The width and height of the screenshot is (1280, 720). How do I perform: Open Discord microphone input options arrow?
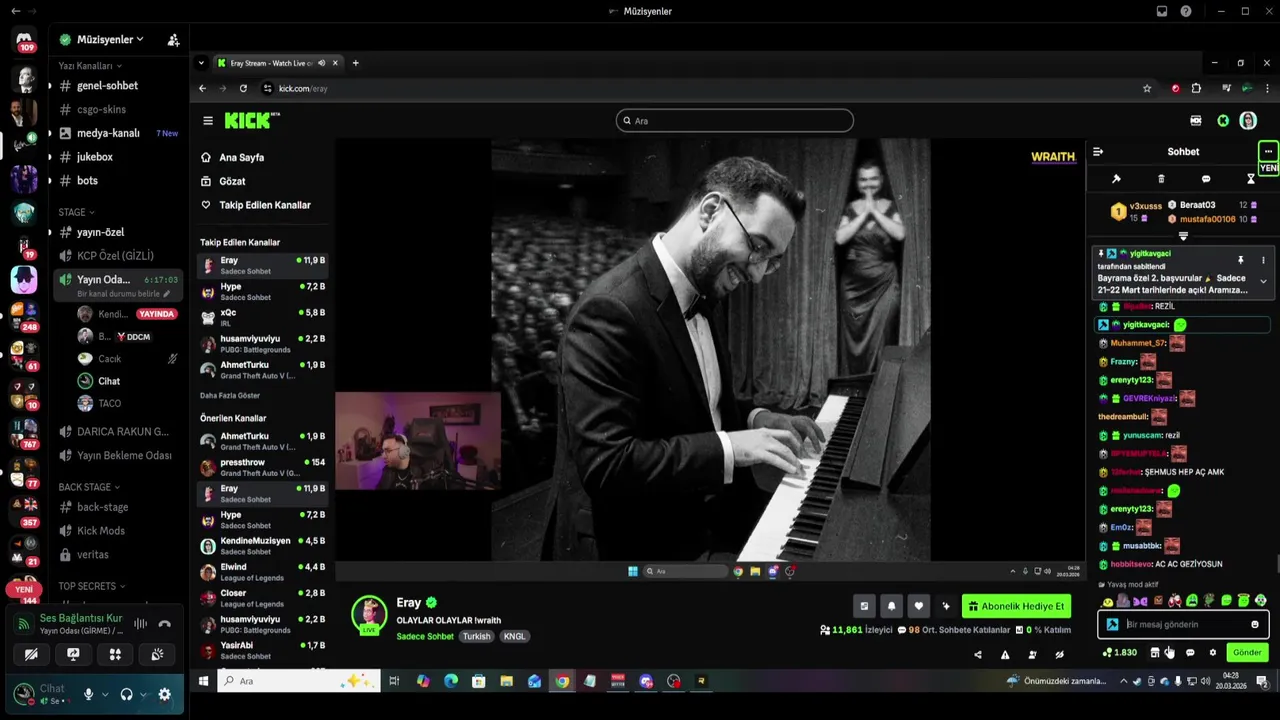click(104, 695)
